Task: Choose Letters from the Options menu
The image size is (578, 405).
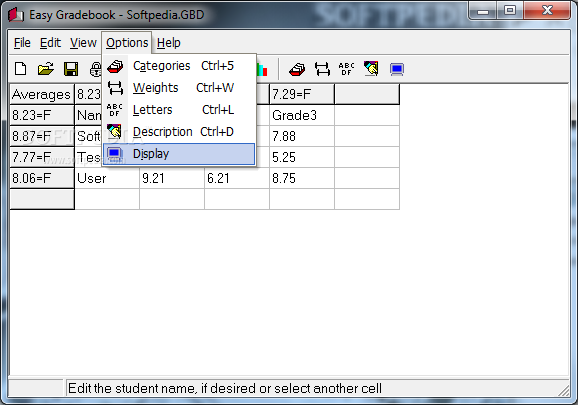Action: (x=179, y=110)
